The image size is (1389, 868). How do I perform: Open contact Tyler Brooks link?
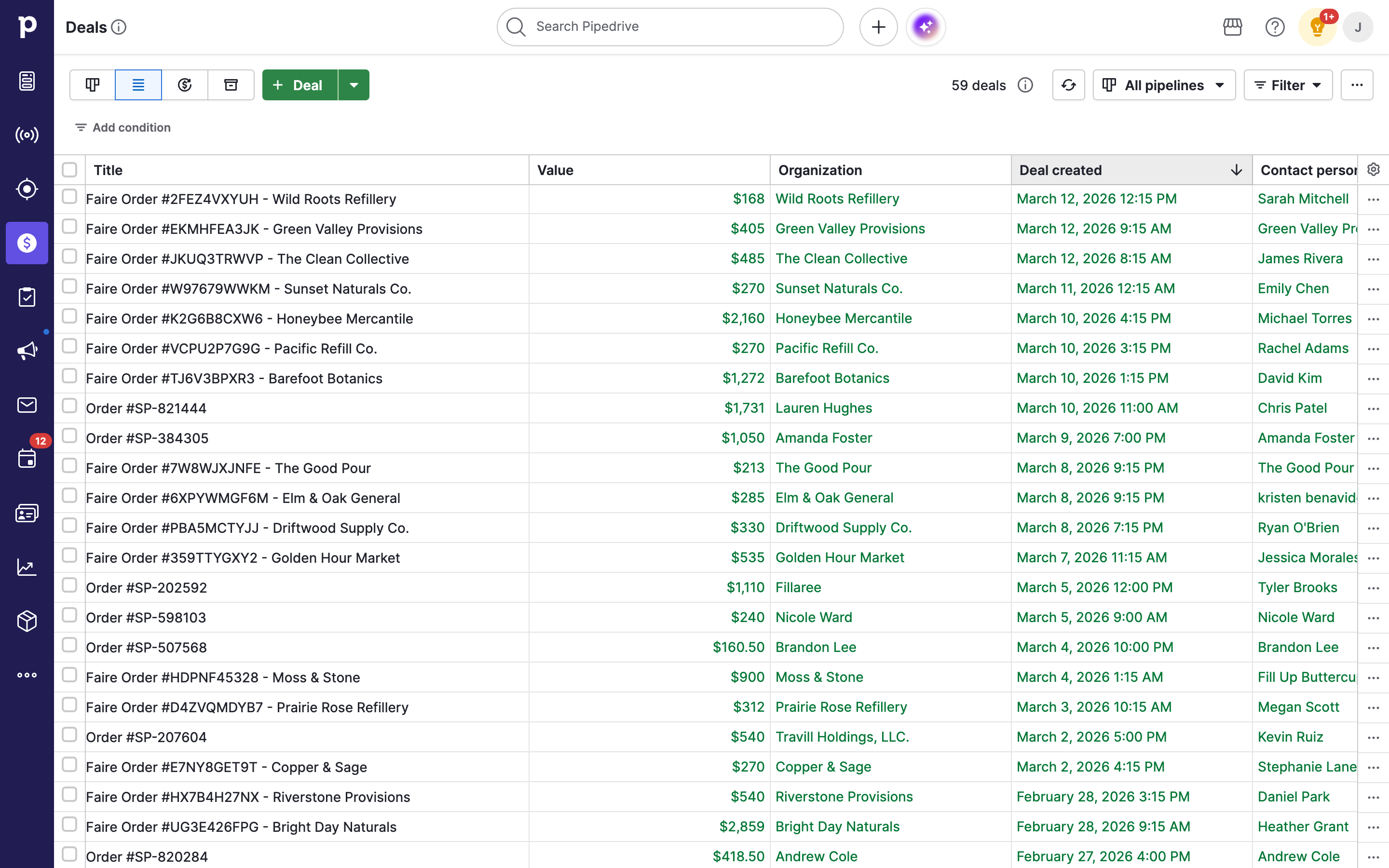click(1297, 587)
